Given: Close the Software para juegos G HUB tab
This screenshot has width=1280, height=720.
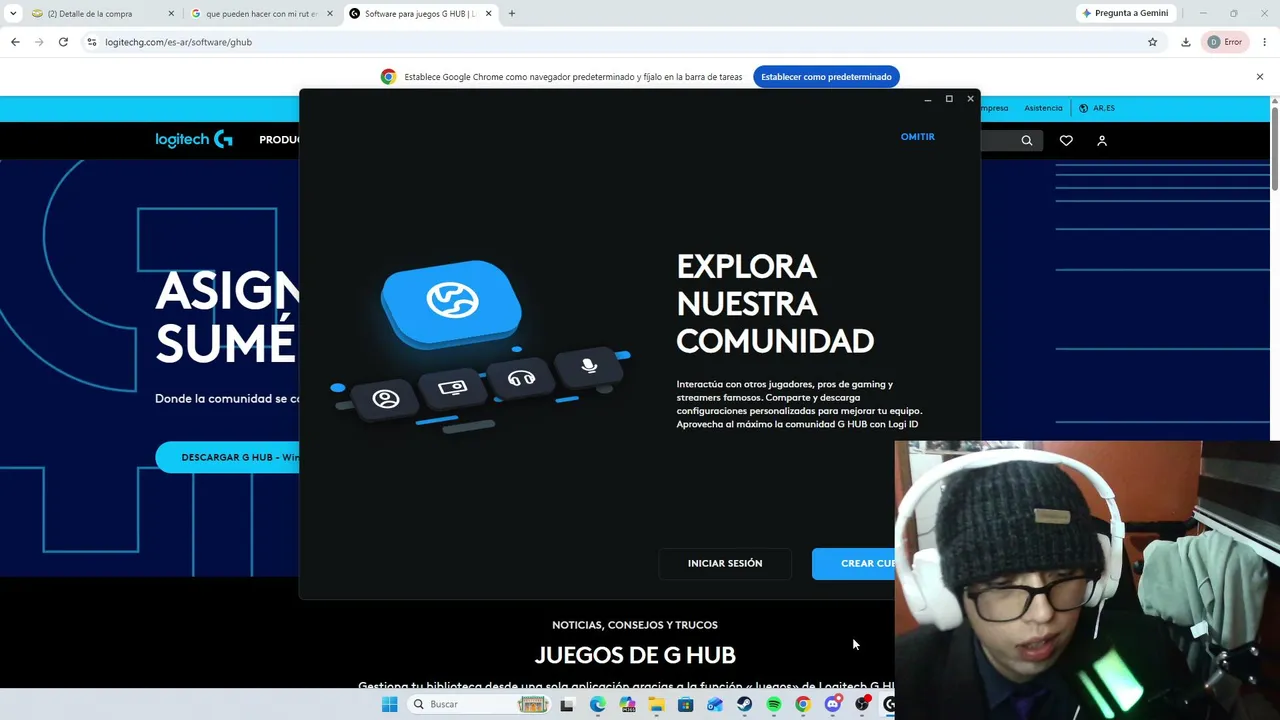Looking at the screenshot, I should click(x=489, y=14).
